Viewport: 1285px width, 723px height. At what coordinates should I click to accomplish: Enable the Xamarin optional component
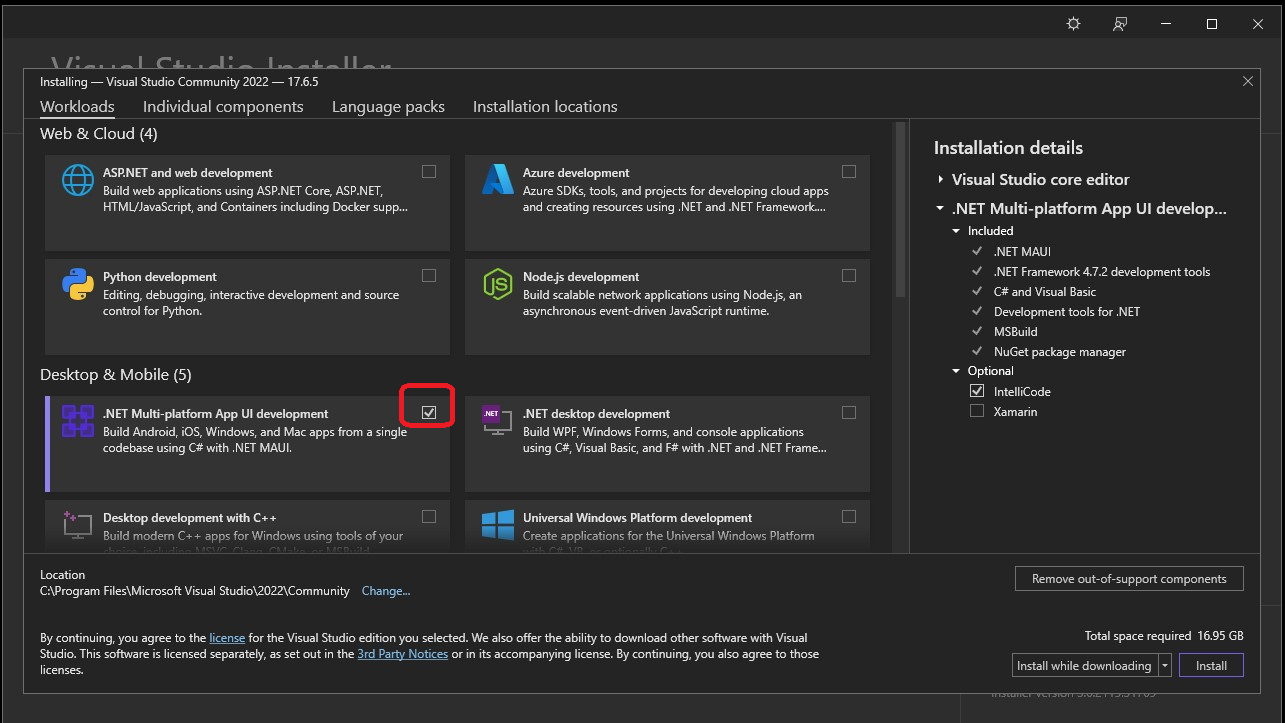(977, 411)
